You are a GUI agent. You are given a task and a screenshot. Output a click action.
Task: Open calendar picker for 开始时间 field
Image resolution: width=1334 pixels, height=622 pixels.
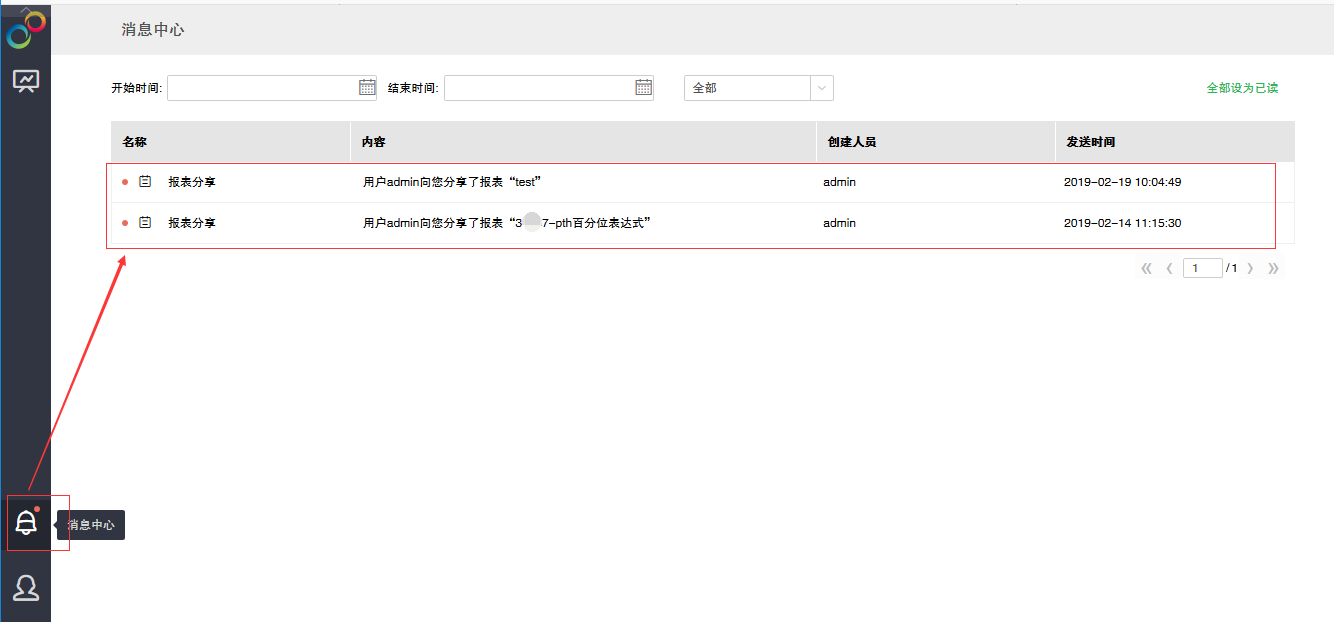(x=365, y=88)
